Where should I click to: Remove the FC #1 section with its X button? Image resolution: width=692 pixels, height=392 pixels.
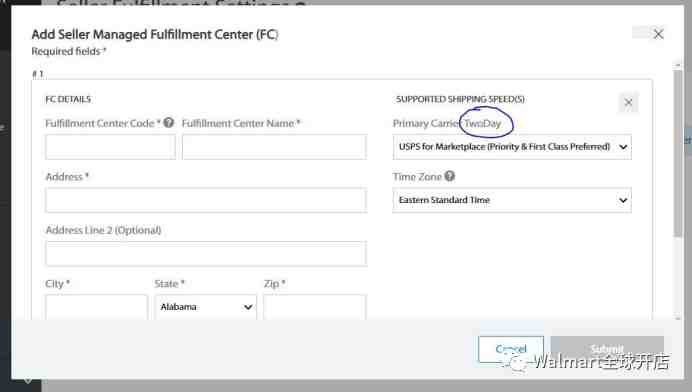[x=628, y=103]
